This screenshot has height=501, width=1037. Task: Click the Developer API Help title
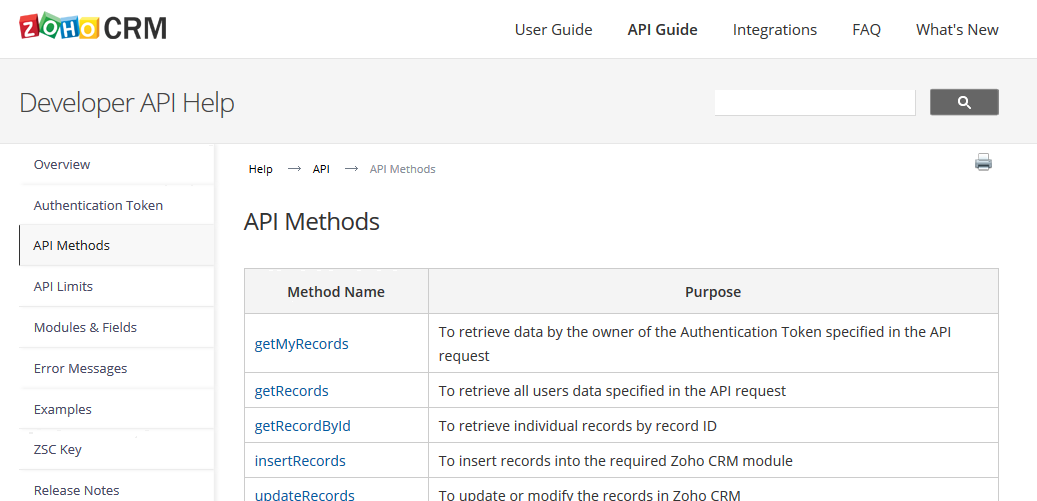pos(127,104)
